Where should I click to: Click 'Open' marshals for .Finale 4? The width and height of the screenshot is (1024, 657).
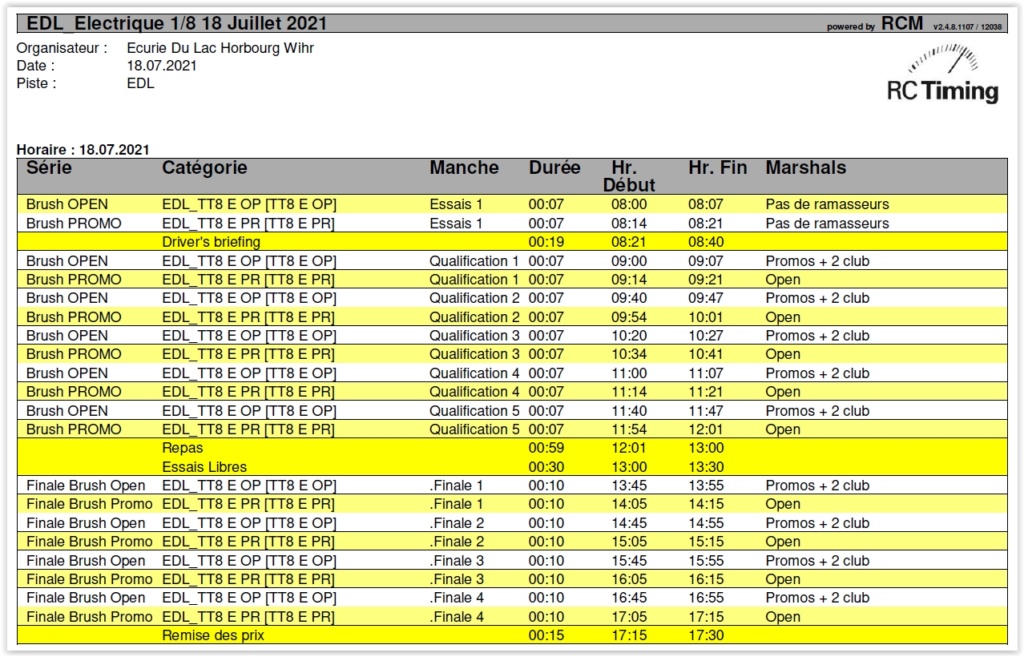(x=782, y=617)
